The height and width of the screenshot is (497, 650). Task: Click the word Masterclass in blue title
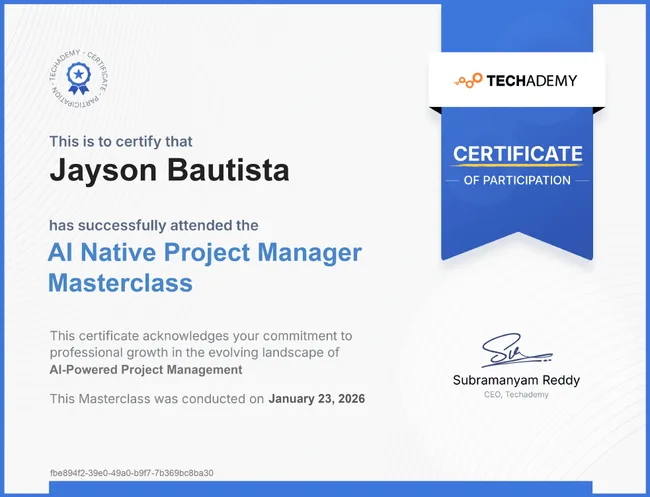coord(121,283)
